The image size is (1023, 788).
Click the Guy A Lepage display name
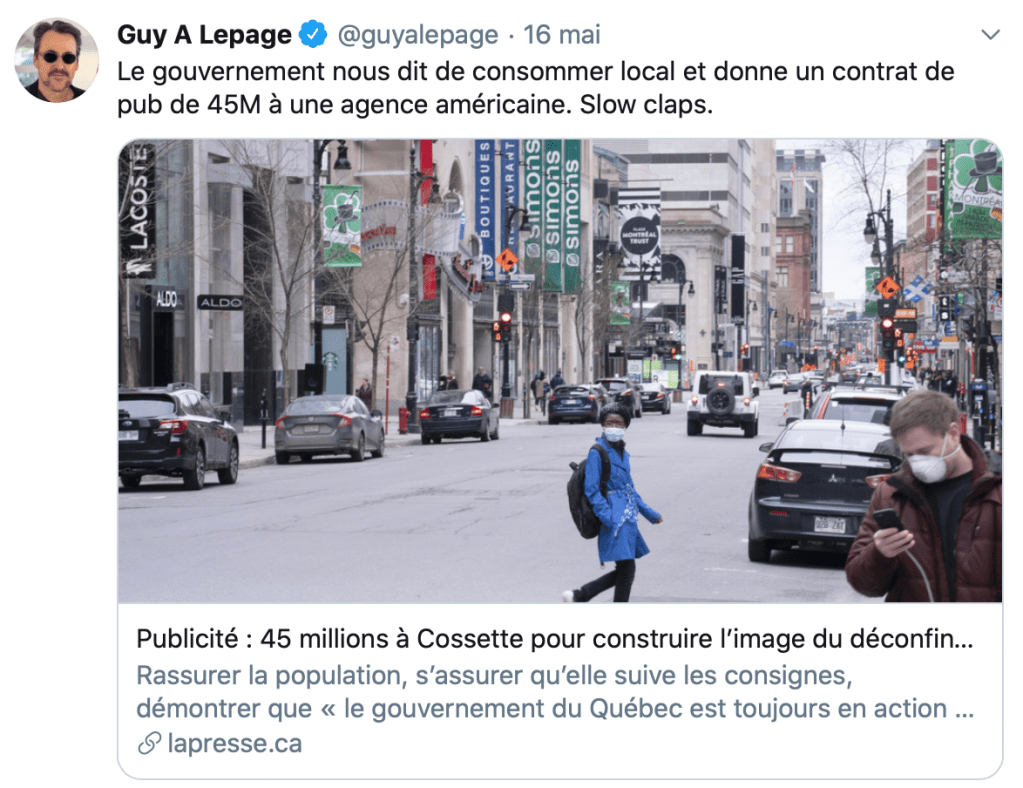(204, 35)
